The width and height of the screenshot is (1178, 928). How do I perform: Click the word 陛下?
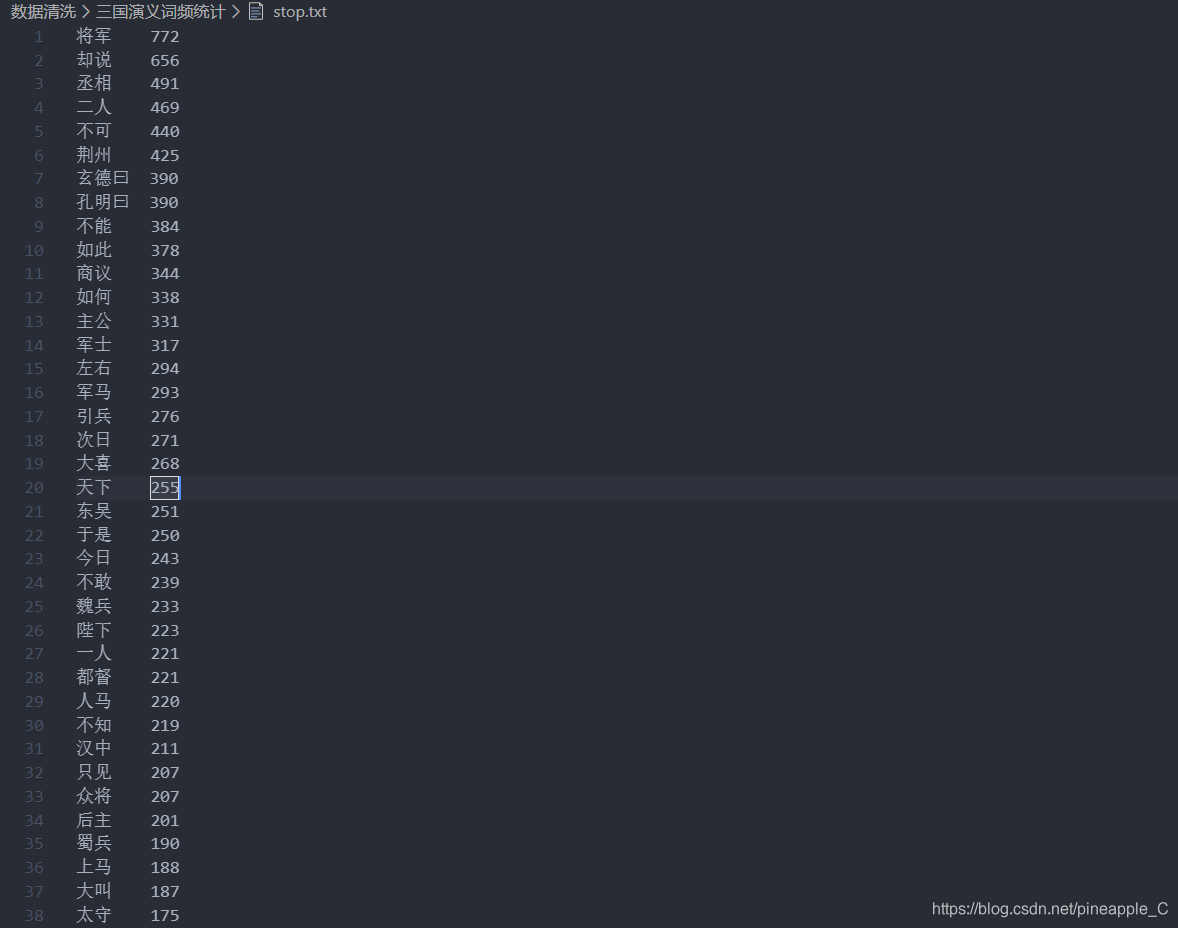tap(94, 630)
